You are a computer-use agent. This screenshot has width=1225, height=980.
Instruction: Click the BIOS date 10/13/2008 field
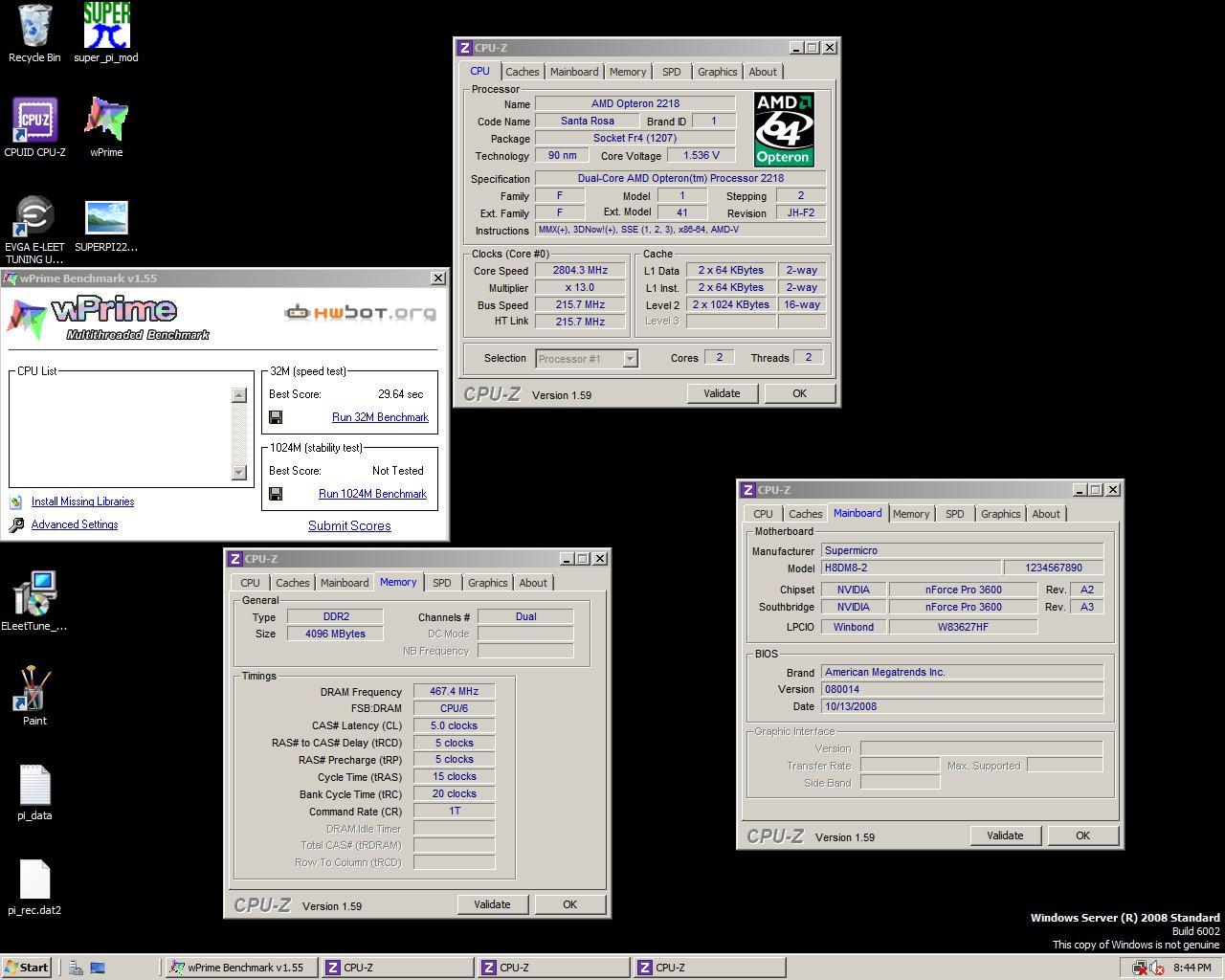962,706
